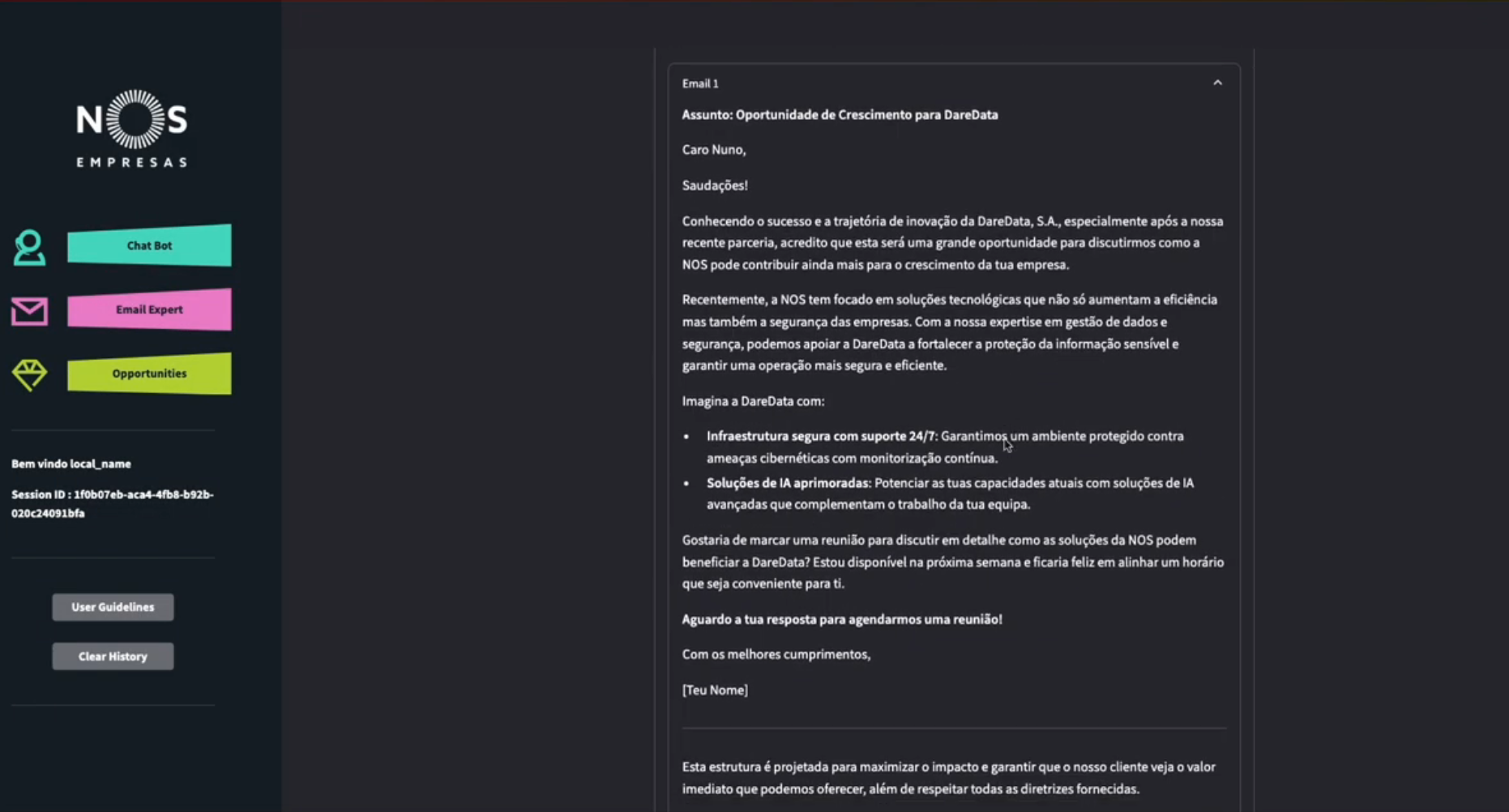
Task: Click the Soluções de IA aprimoradas bullet
Action: click(950, 494)
